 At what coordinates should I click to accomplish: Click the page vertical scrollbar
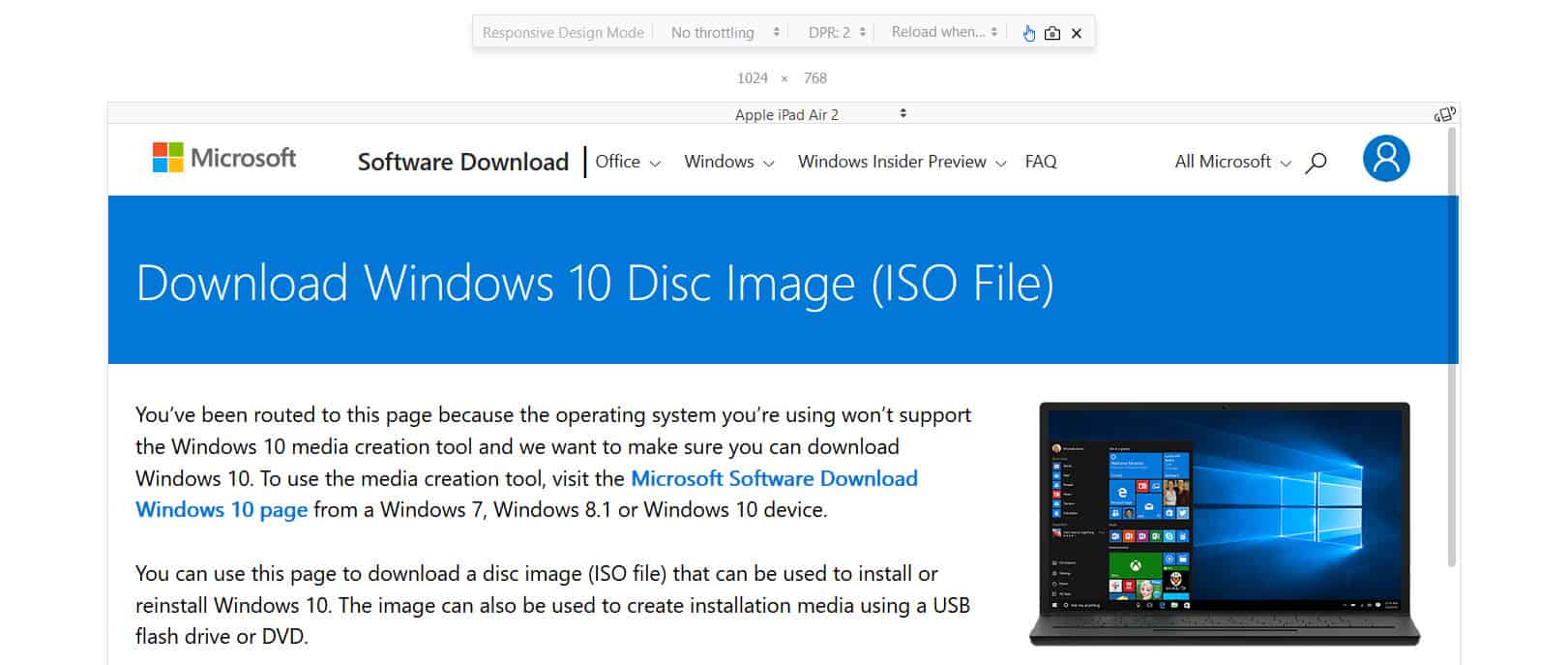pyautogui.click(x=1451, y=348)
